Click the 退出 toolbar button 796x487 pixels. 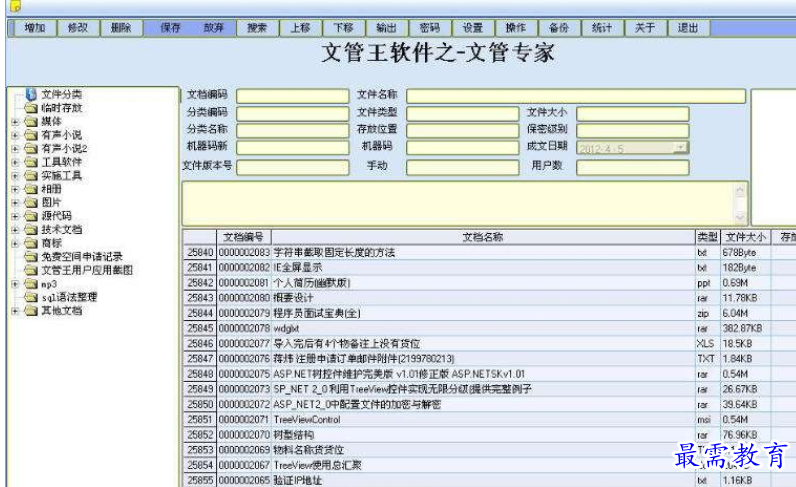pyautogui.click(x=688, y=28)
